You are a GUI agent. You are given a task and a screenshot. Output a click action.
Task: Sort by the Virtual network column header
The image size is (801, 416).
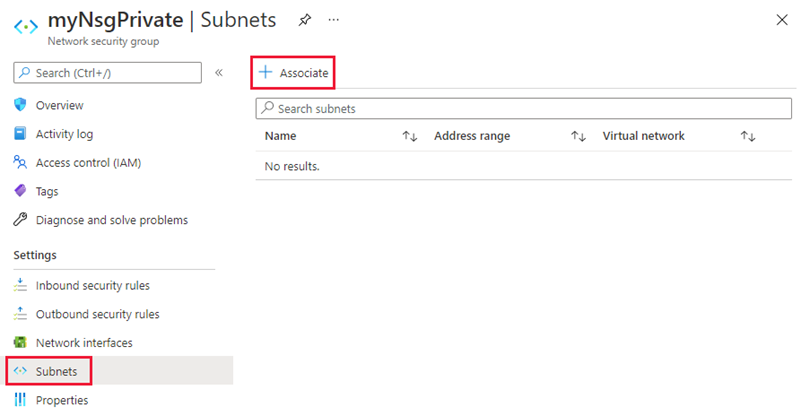click(643, 136)
